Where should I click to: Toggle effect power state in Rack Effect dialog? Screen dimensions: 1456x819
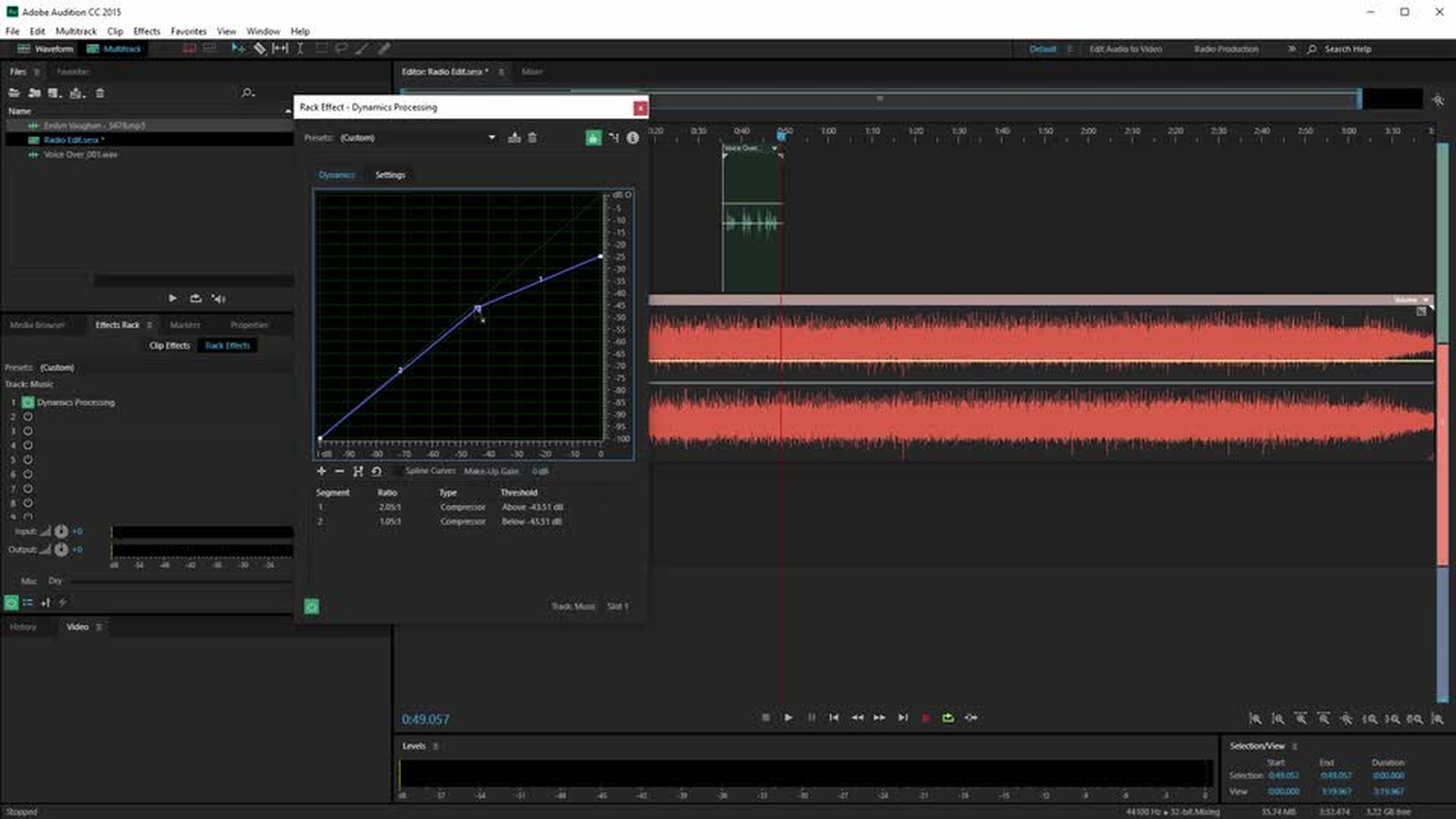click(x=593, y=138)
